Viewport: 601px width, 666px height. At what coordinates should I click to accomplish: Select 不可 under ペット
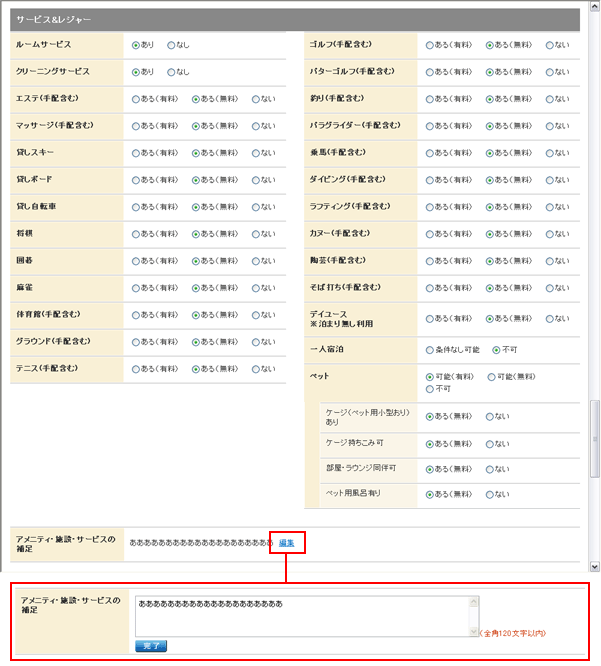pos(430,389)
